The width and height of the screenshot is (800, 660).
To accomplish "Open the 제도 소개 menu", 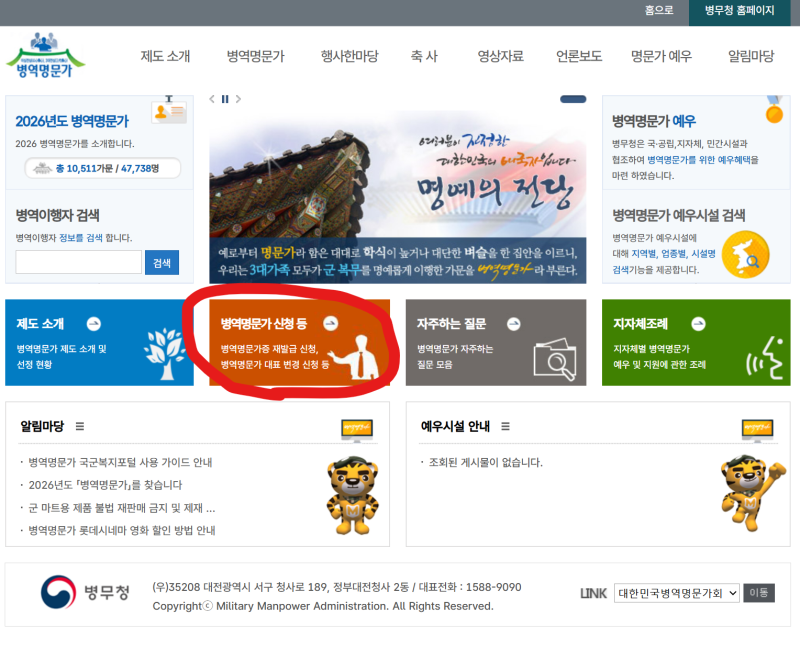I will [165, 56].
